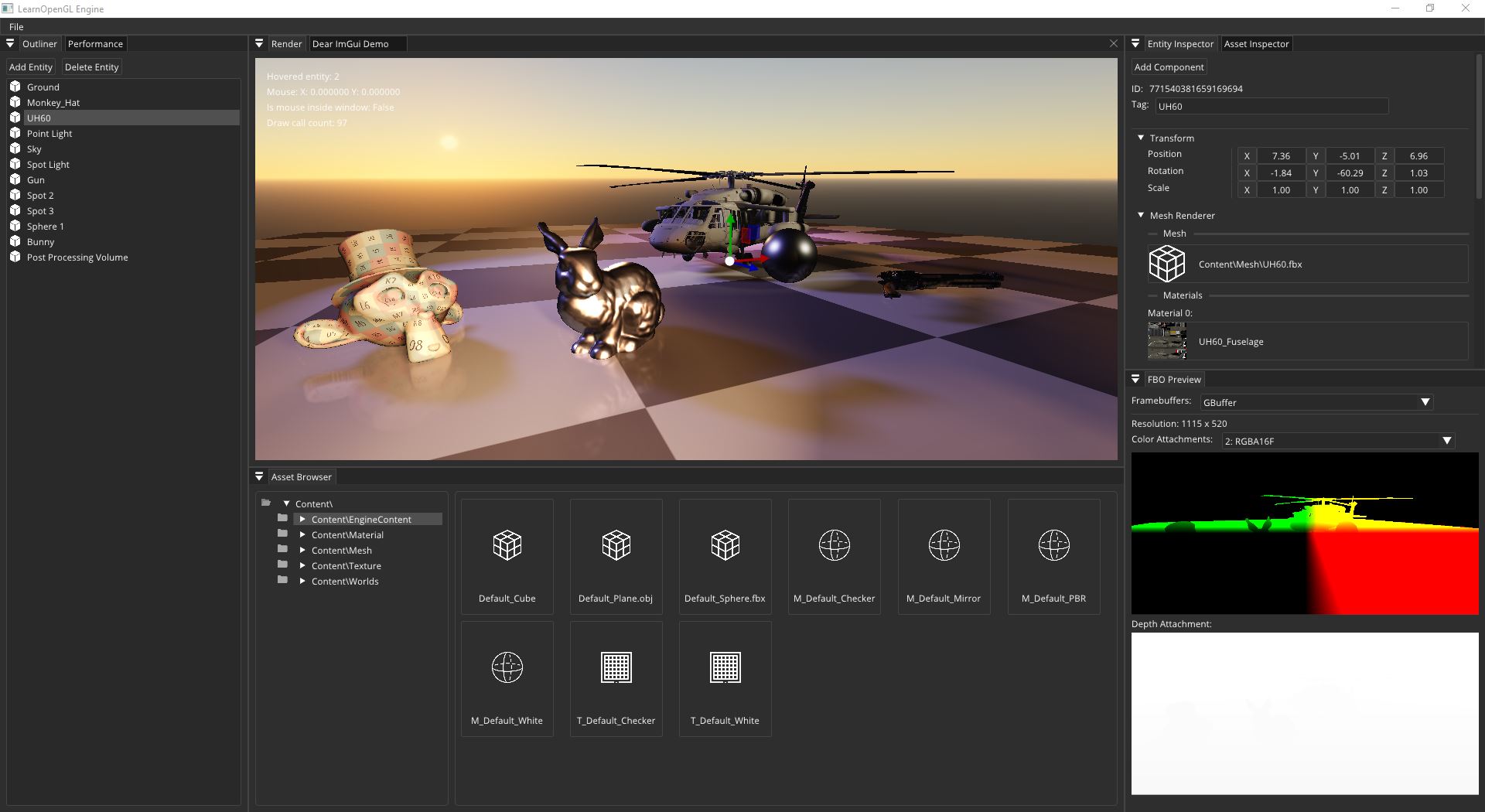Screen dimensions: 1485x812
Task: Switch to the Asset Inspector tab
Action: coord(1256,44)
